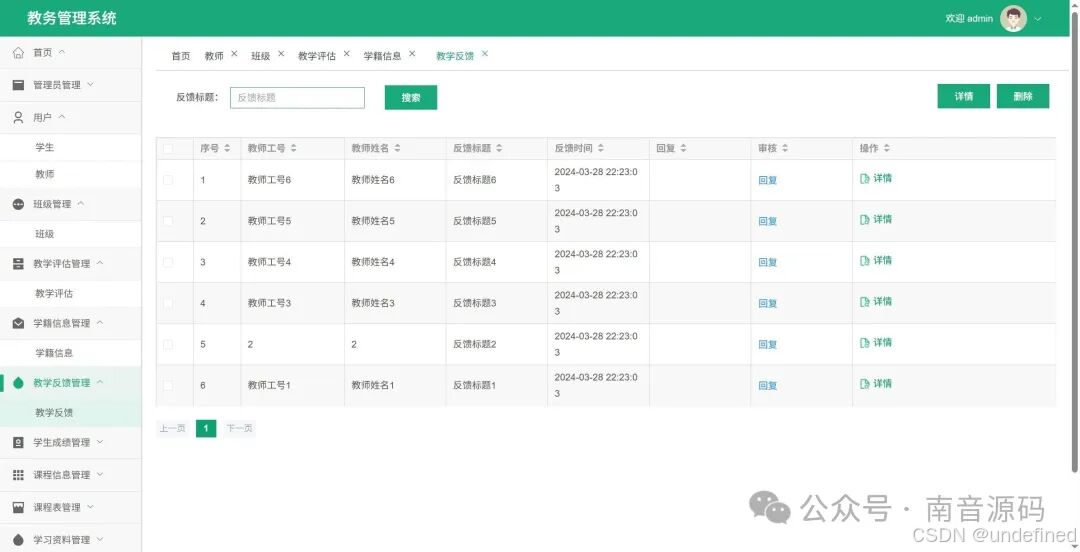
Task: Click 回复 link in row 教师工号6
Action: (767, 181)
